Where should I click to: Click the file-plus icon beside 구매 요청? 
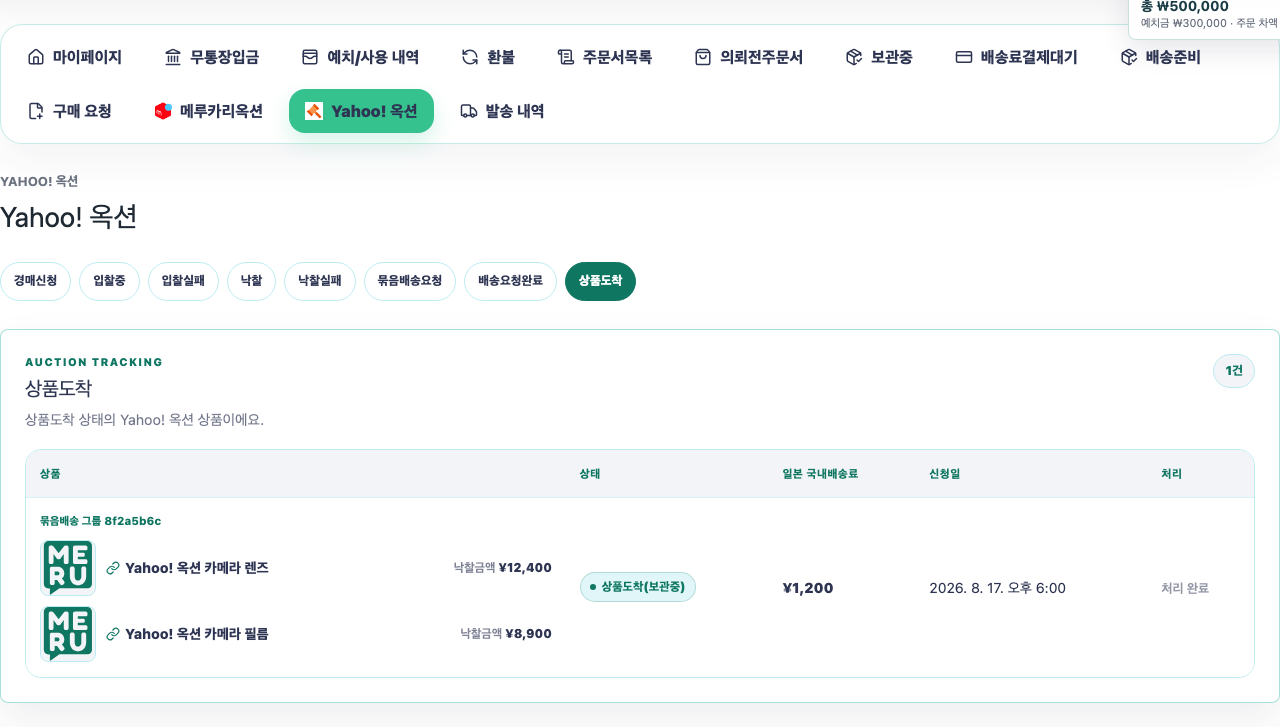click(36, 111)
